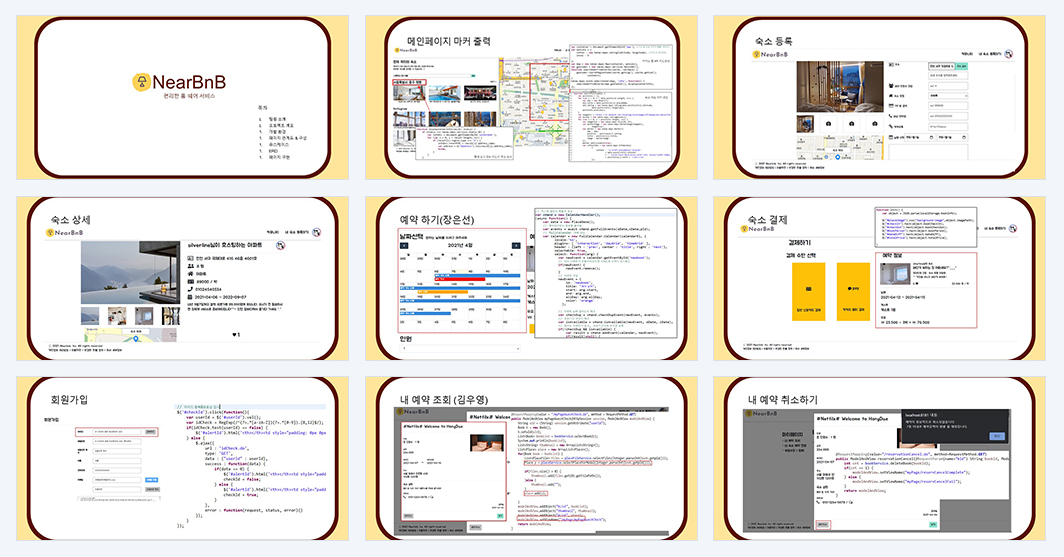The width and height of the screenshot is (1064, 557).
Task: Click the table of contents 목차 heading
Action: [x=262, y=108]
